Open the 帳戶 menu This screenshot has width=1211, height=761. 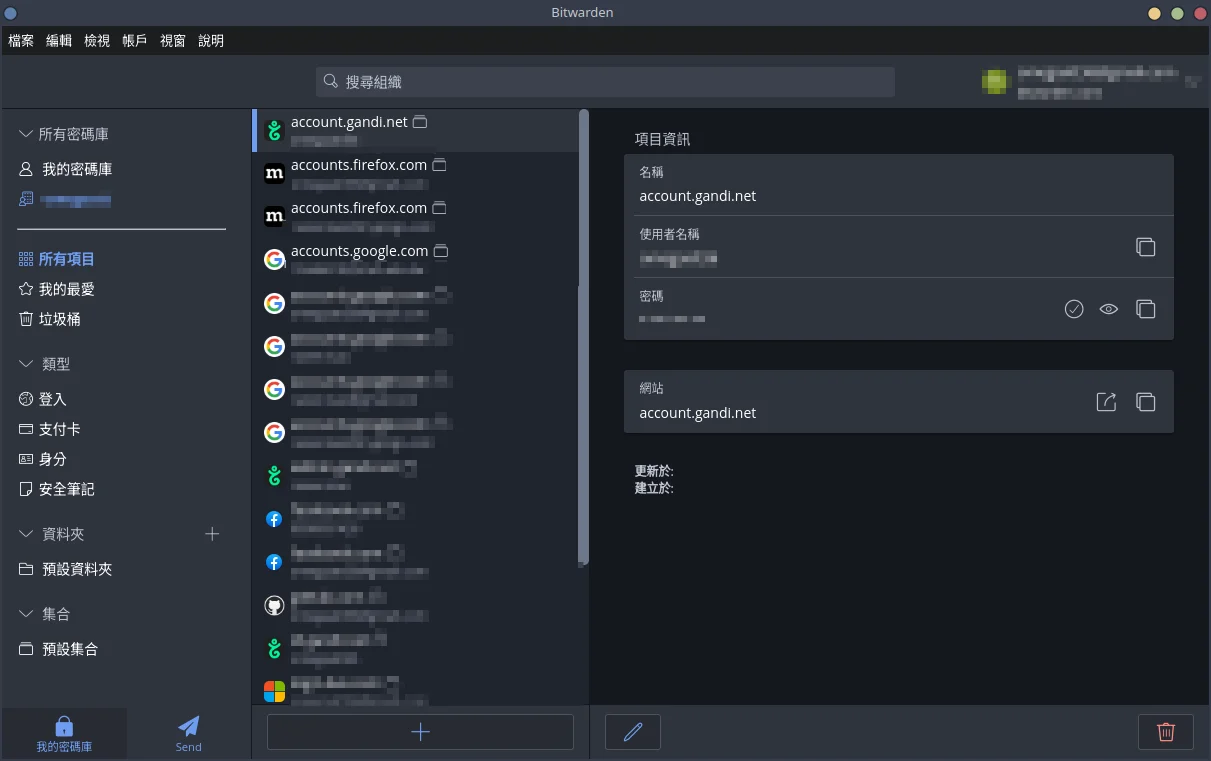pyautogui.click(x=135, y=41)
